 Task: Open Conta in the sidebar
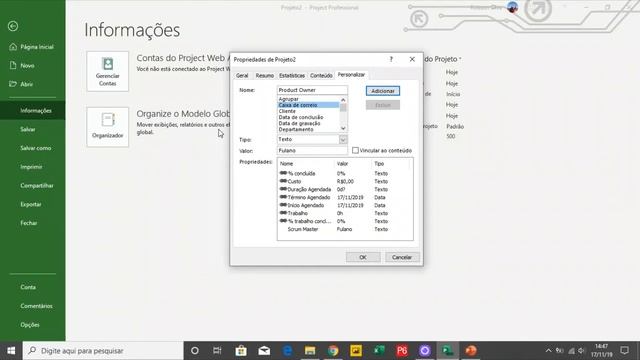tap(28, 287)
